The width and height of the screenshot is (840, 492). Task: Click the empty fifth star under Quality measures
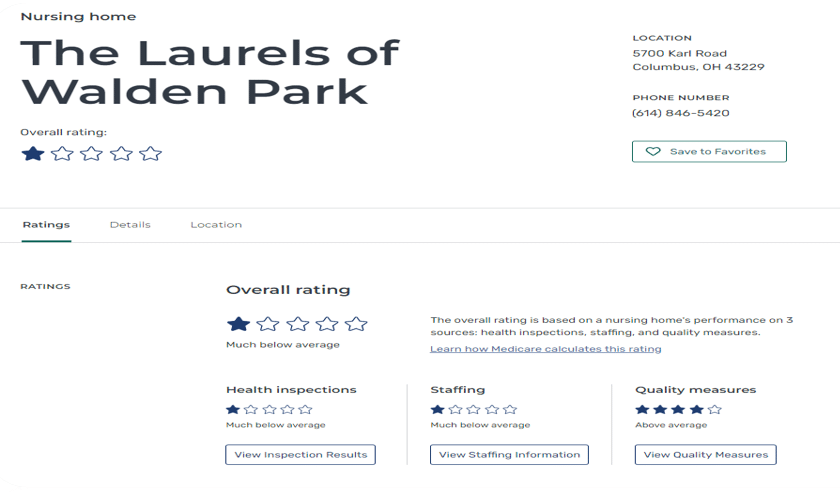715,409
